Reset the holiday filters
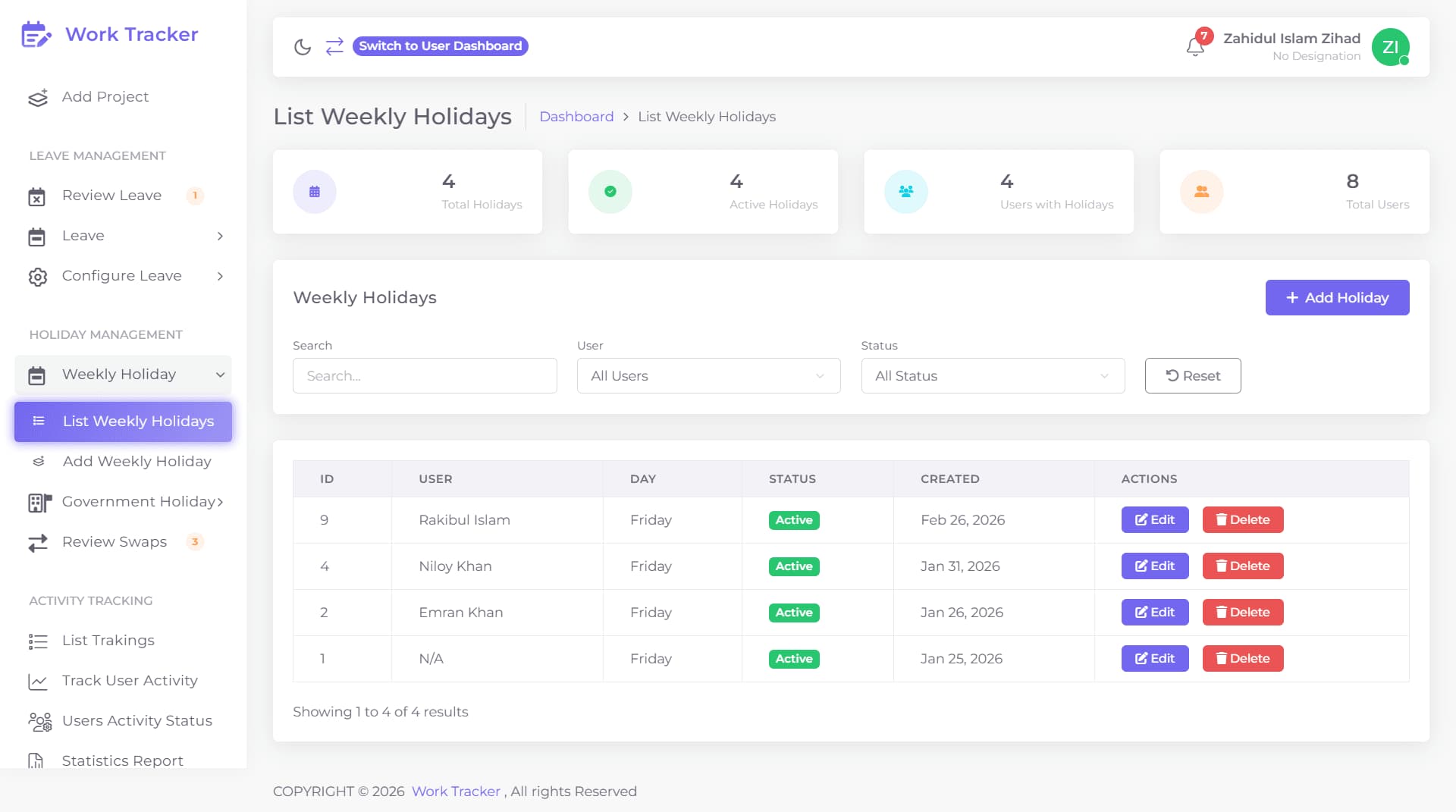Viewport: 1456px width, 812px height. click(1193, 376)
